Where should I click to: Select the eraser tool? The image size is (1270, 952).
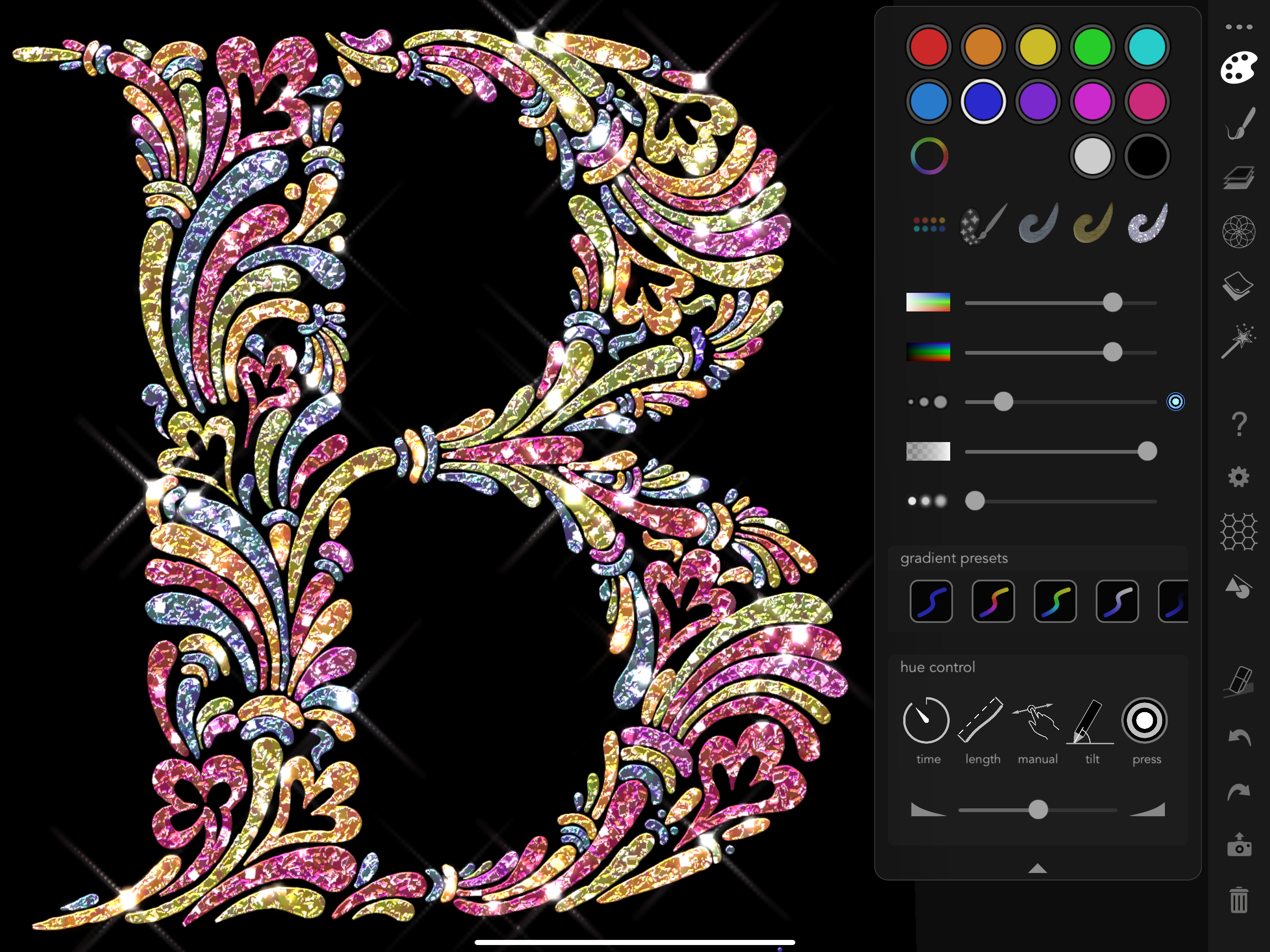(x=1240, y=682)
